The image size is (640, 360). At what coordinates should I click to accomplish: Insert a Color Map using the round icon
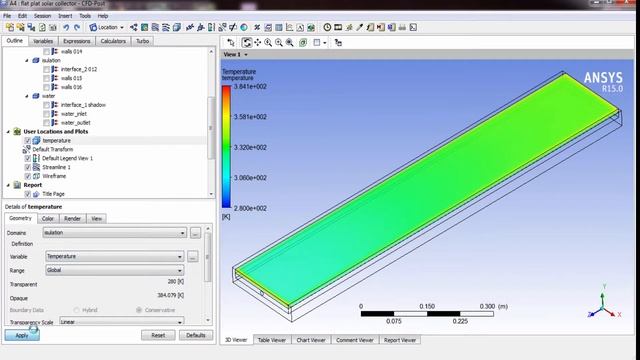tap(244, 27)
